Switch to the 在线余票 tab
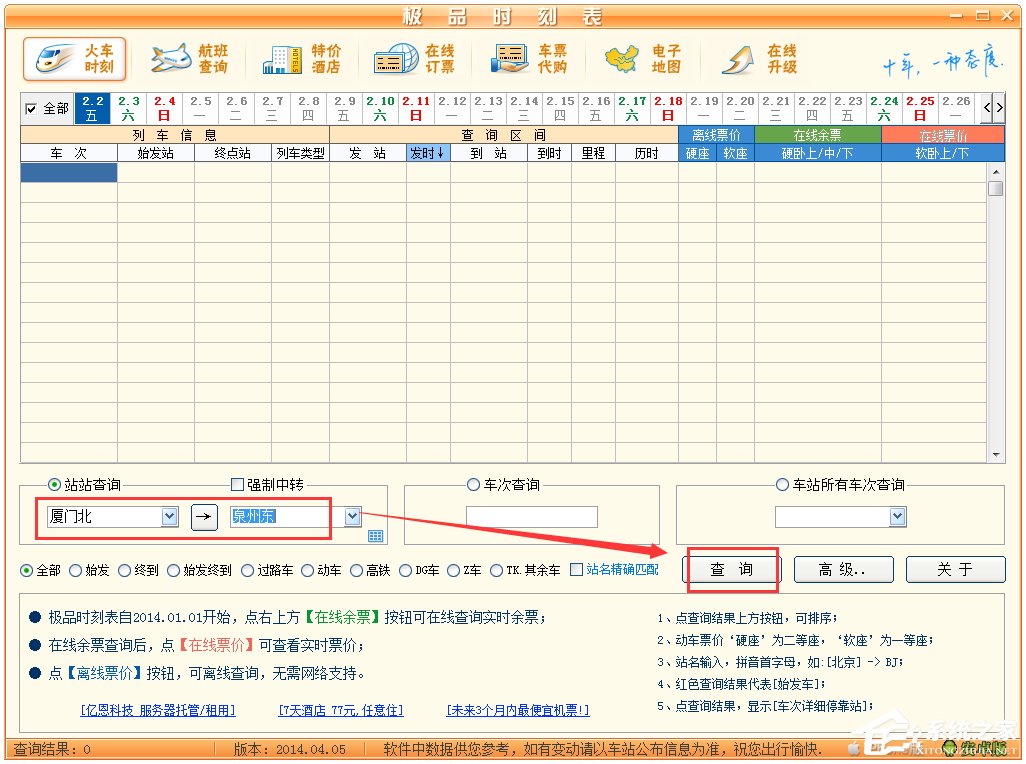The width and height of the screenshot is (1026, 764). (817, 135)
